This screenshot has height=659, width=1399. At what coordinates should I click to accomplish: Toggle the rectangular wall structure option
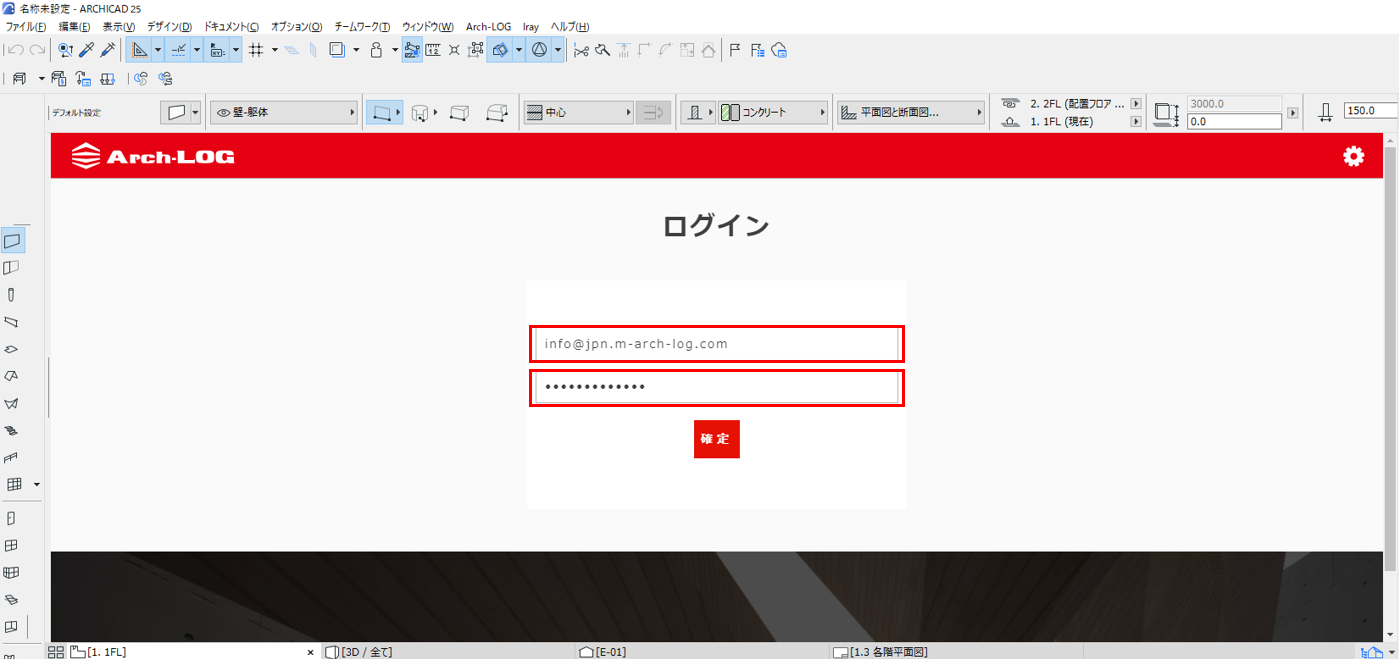click(459, 113)
